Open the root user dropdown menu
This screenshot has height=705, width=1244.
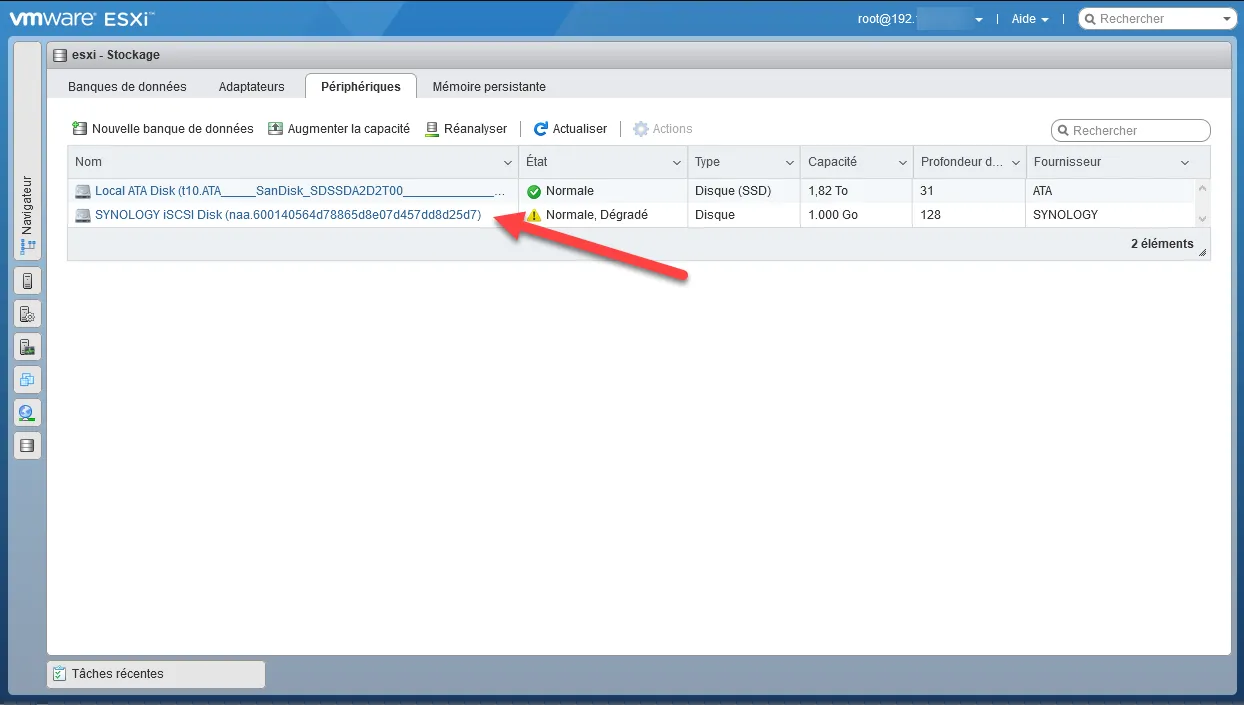tap(920, 19)
